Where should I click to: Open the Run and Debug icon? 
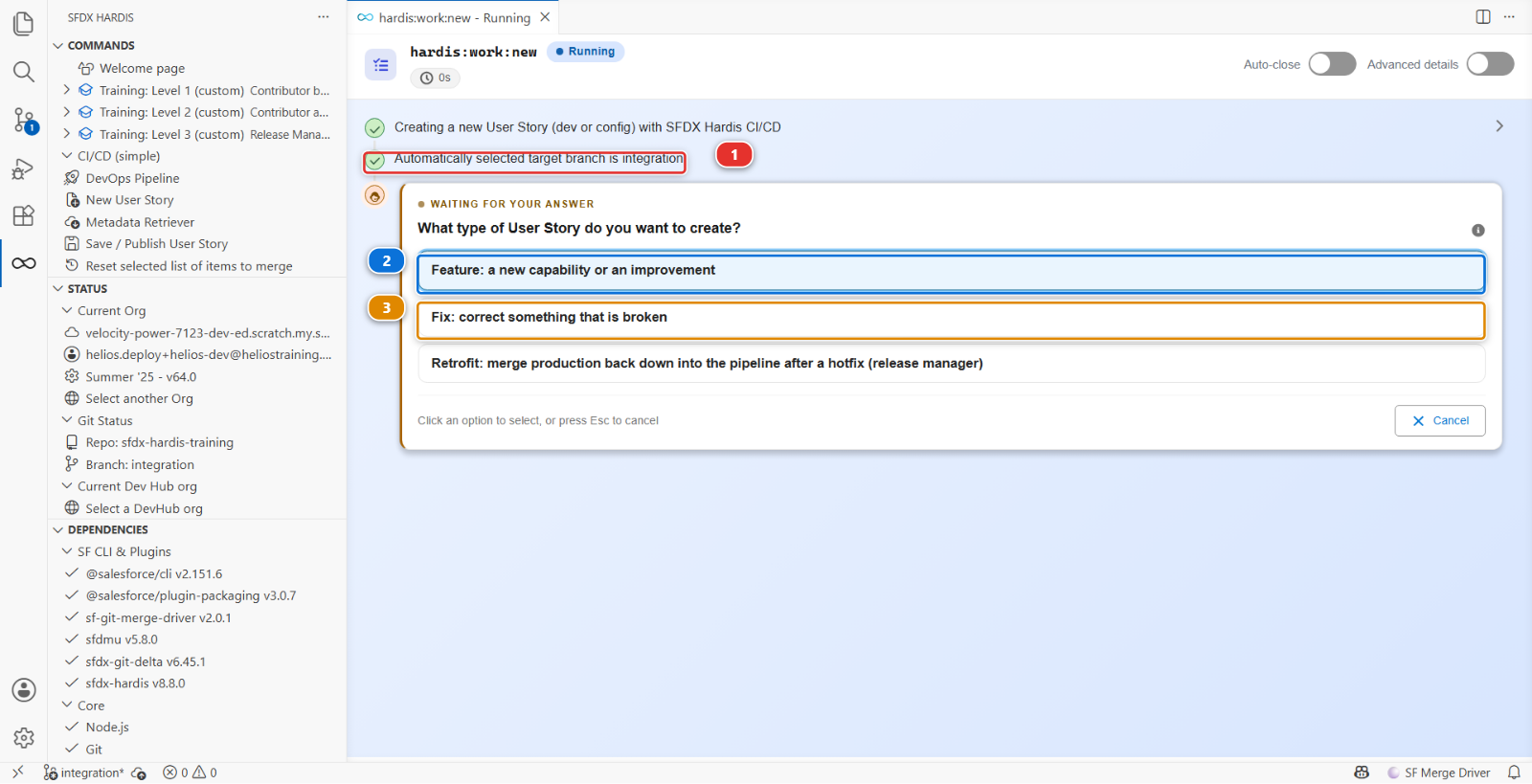(24, 168)
